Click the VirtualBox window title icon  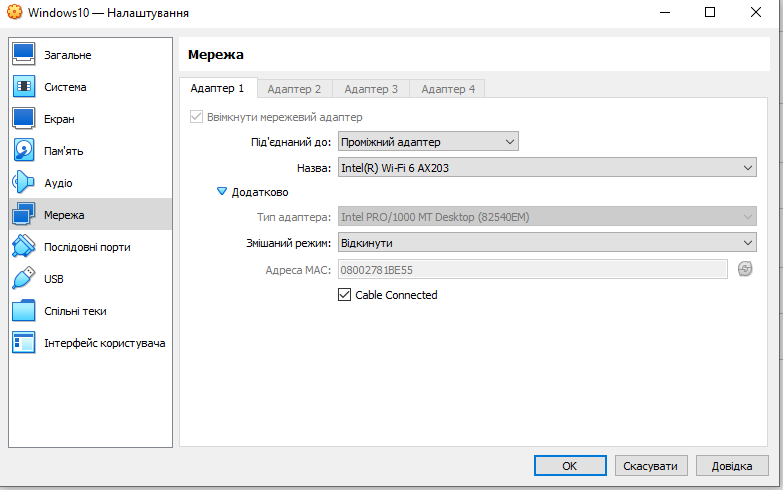click(15, 12)
